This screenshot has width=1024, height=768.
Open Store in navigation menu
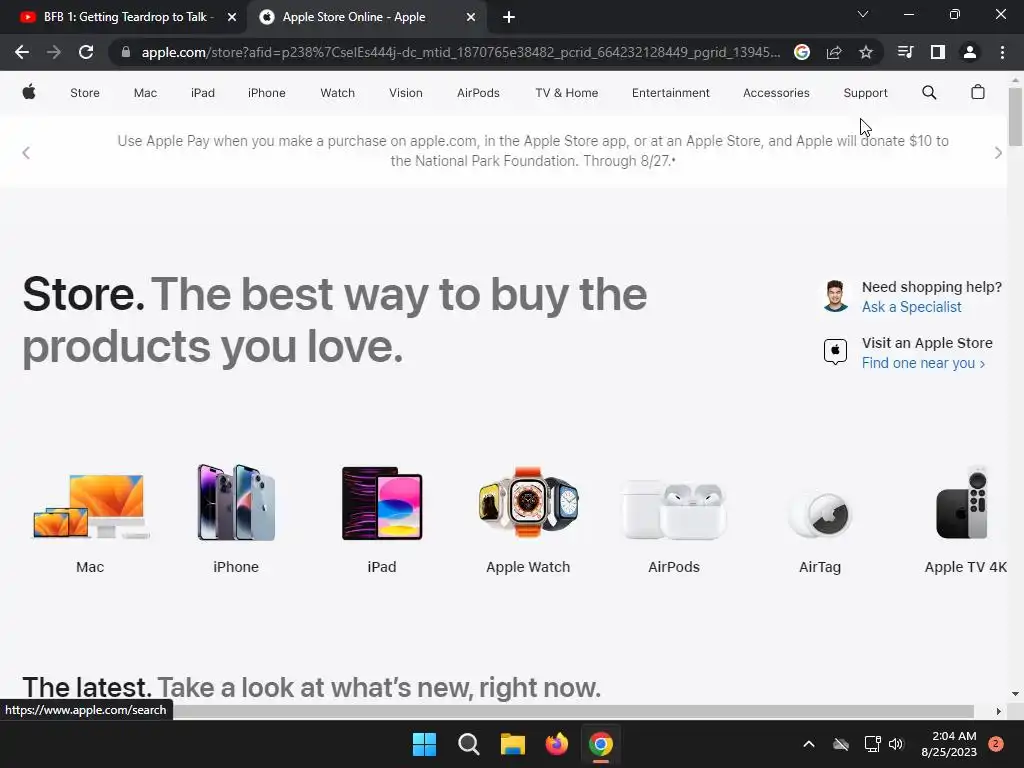[85, 93]
